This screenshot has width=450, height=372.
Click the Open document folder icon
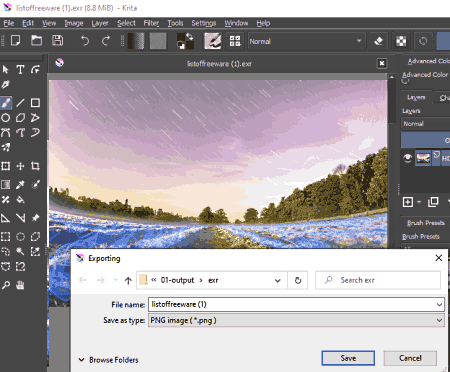[x=36, y=41]
